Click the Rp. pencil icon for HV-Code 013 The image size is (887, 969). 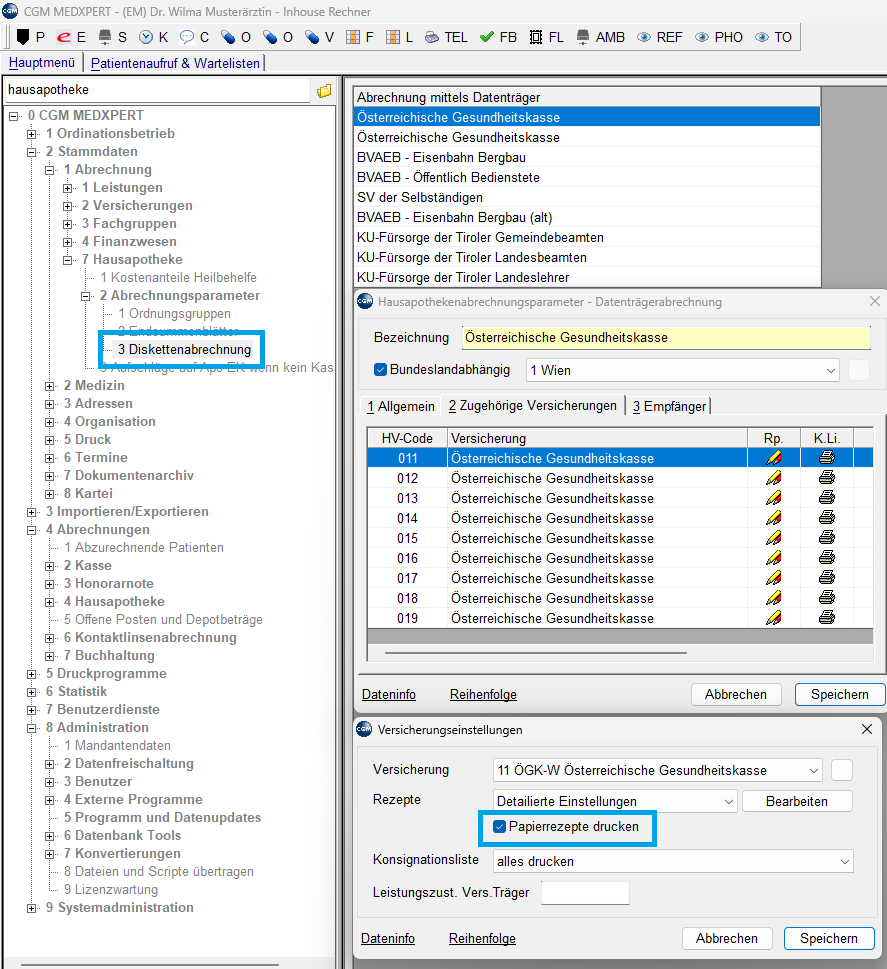[x=773, y=498]
